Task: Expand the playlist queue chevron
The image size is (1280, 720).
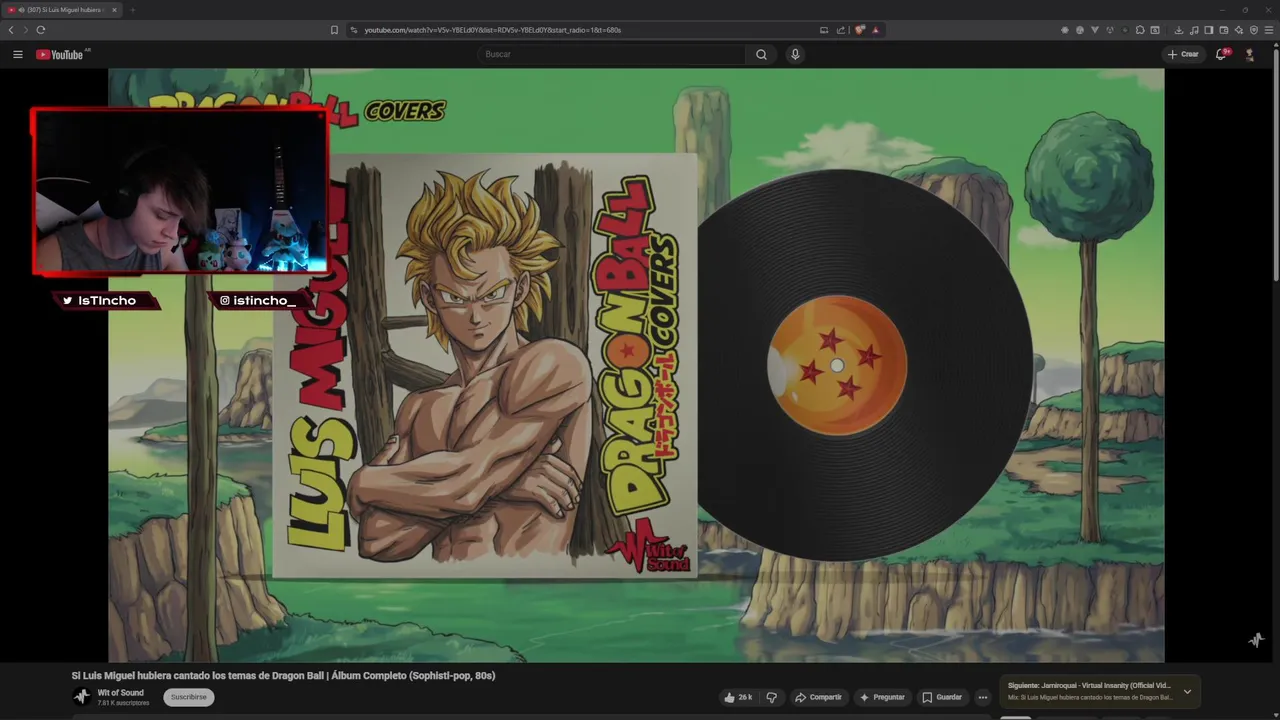Action: click(1187, 691)
